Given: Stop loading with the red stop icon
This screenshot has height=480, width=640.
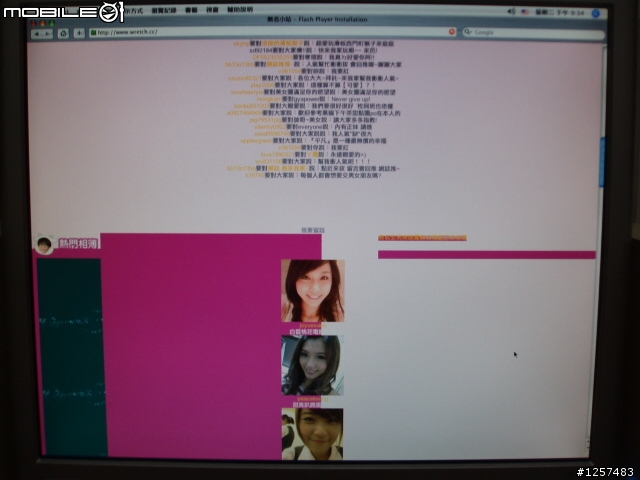Looking at the screenshot, I should click(x=451, y=32).
